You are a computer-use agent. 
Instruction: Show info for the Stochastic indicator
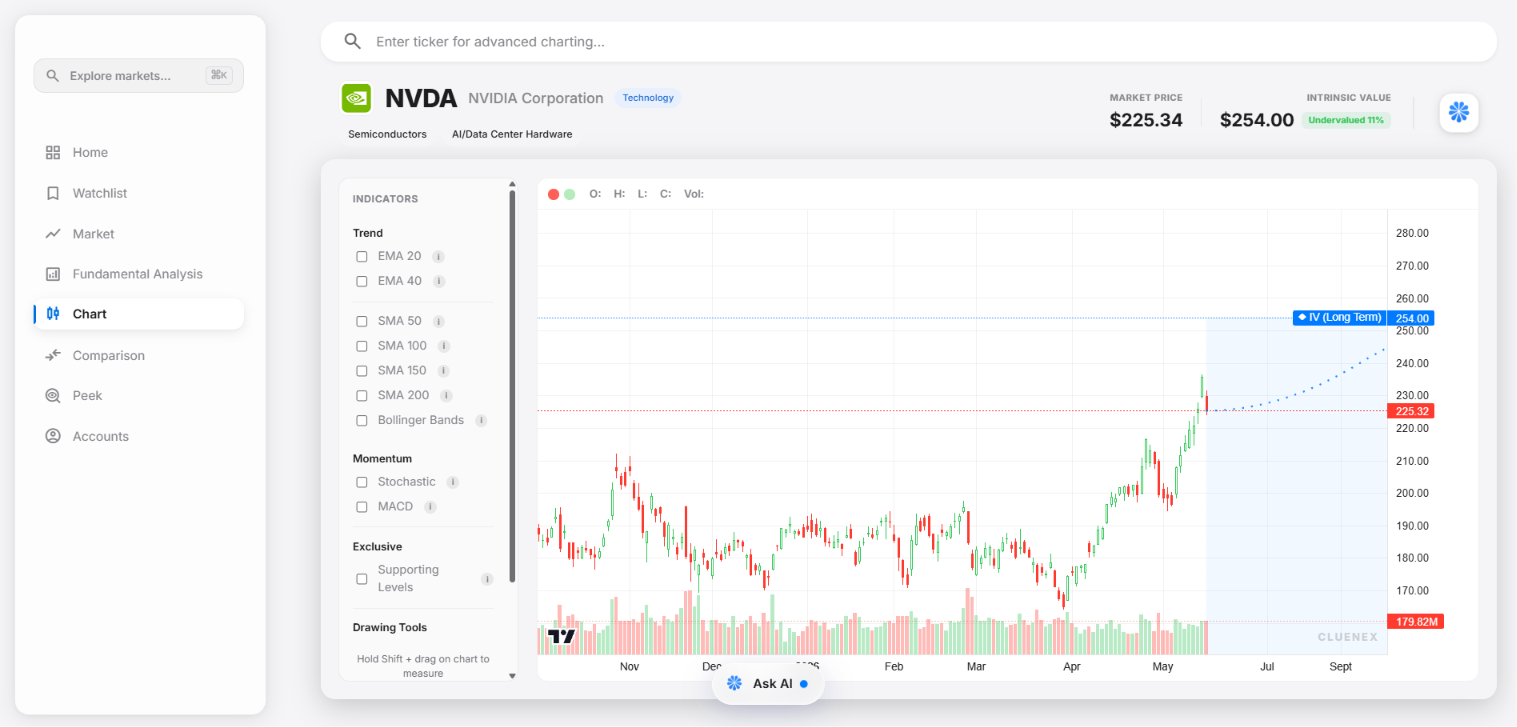(x=453, y=482)
